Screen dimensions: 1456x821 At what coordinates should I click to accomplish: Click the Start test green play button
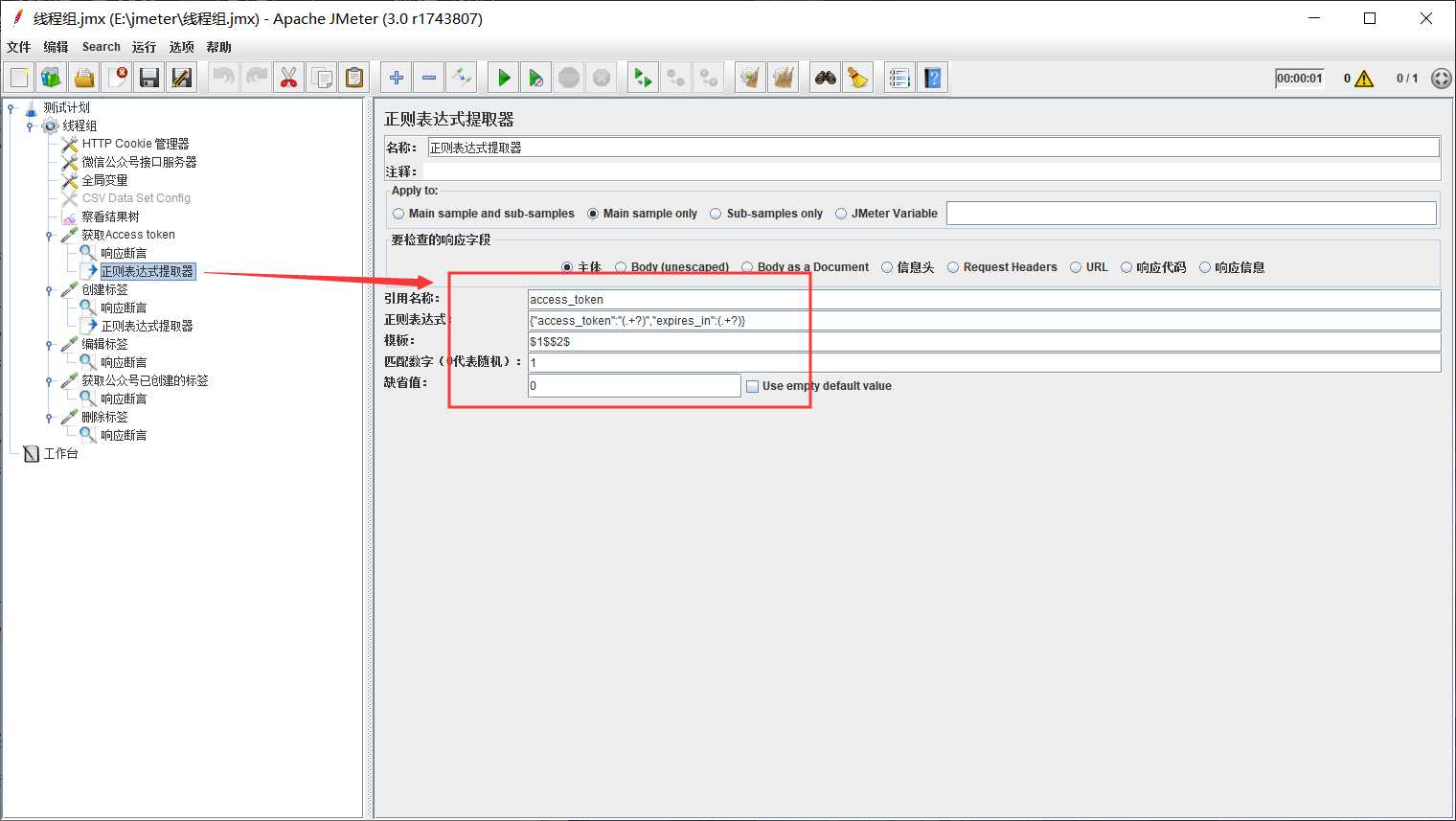coord(503,78)
